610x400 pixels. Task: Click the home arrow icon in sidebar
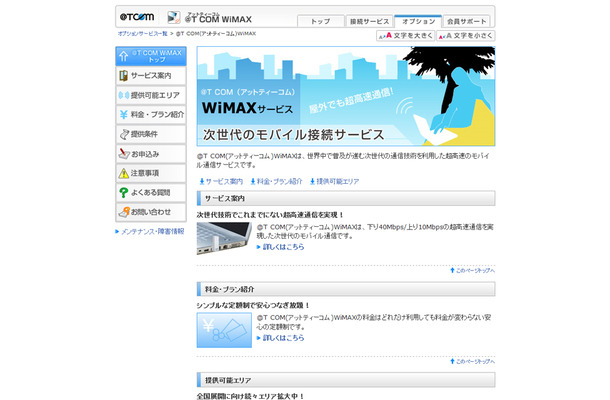pos(124,56)
